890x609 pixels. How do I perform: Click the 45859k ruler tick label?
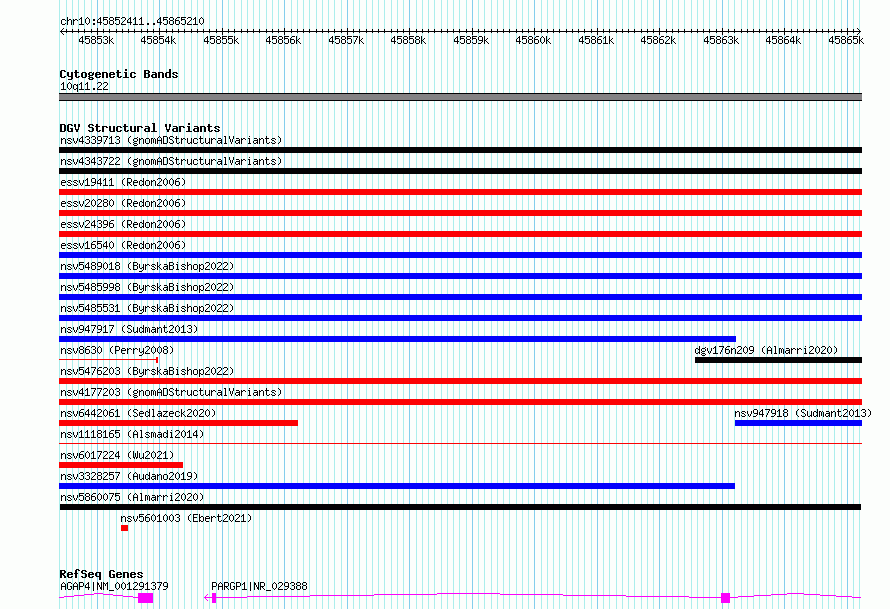[471, 40]
